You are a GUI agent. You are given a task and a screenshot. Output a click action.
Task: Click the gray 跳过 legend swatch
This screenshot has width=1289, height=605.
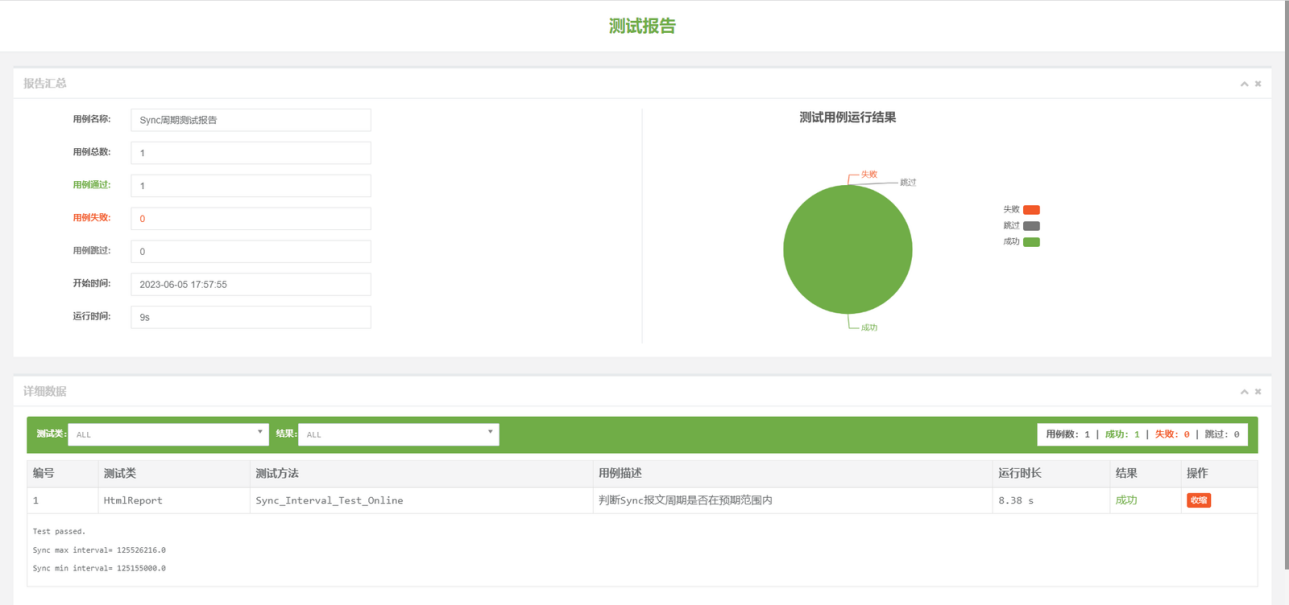pyautogui.click(x=1031, y=226)
